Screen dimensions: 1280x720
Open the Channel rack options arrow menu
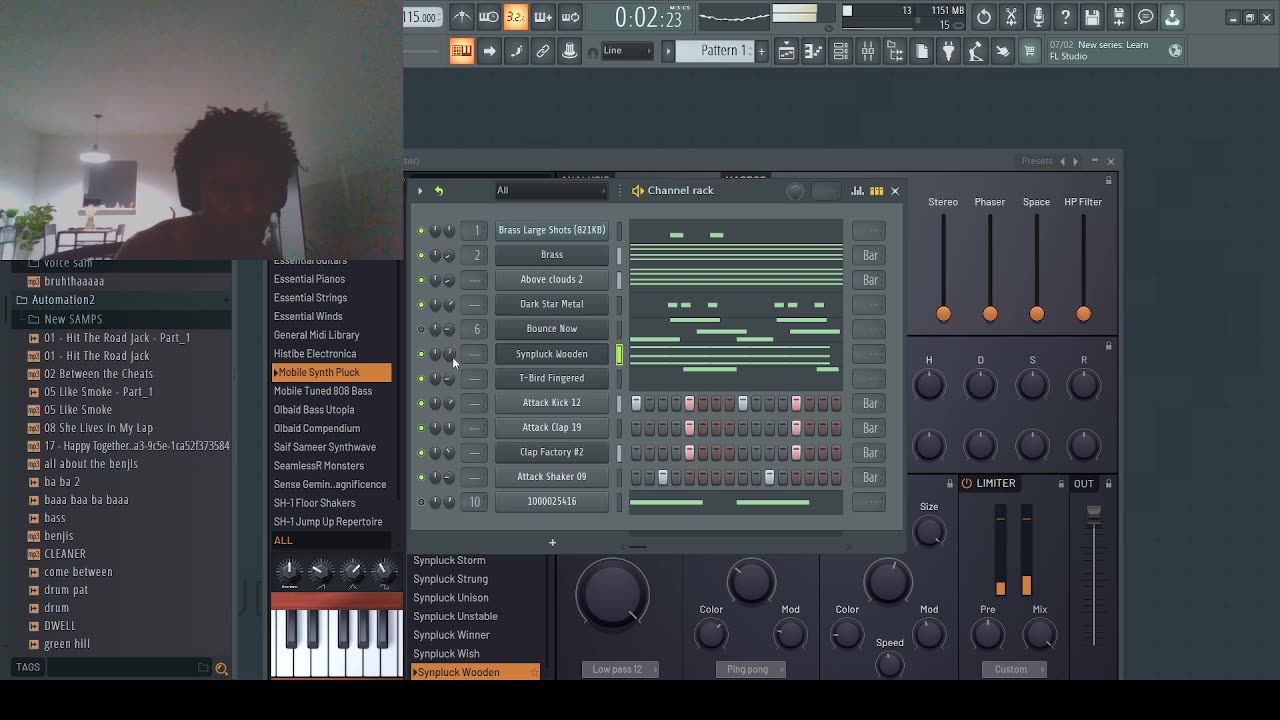pyautogui.click(x=420, y=191)
